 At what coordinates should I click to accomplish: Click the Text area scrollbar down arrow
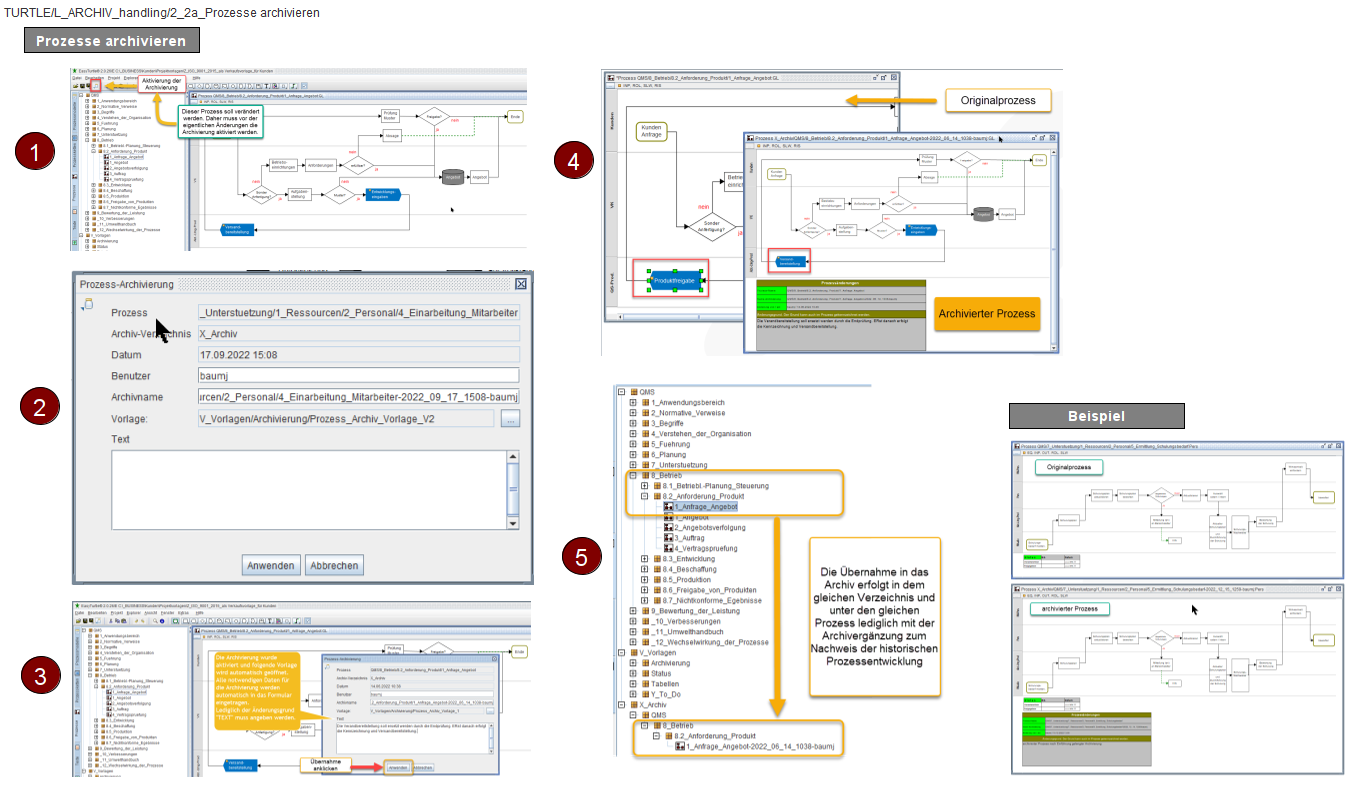point(513,522)
